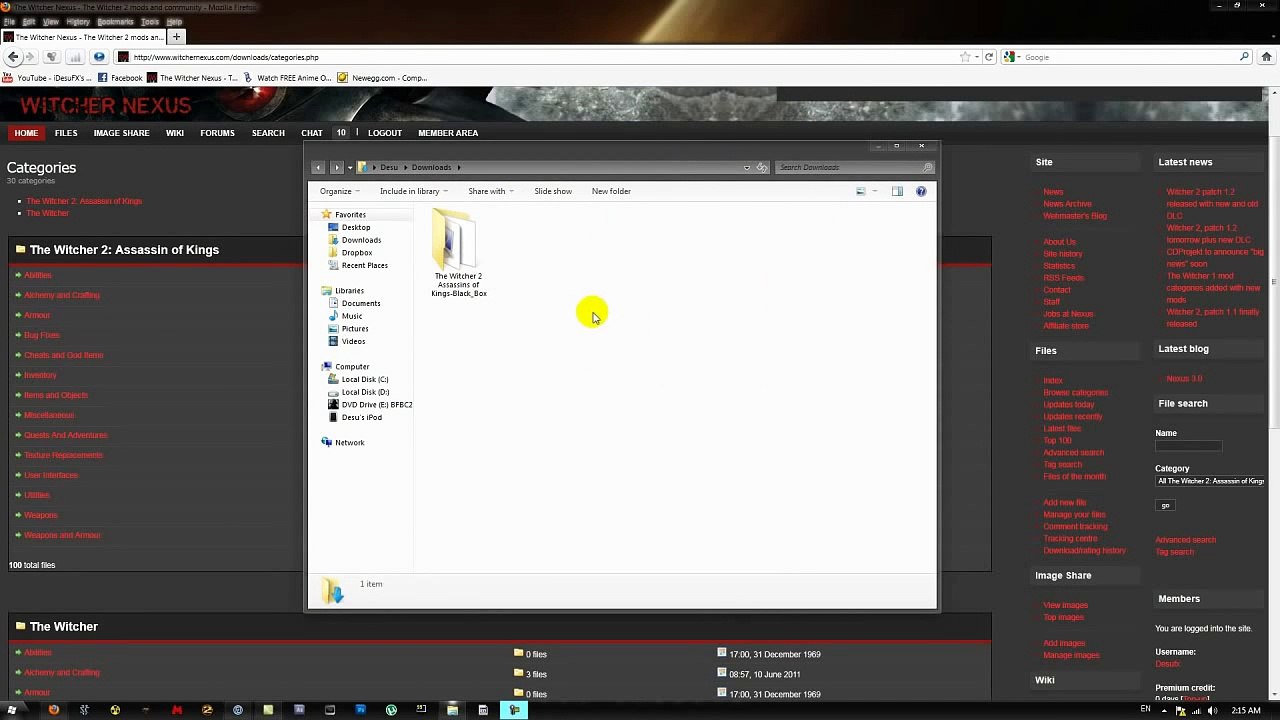Screen dimensions: 1280x720
Task: Click Explorer back navigation arrow
Action: coord(318,167)
